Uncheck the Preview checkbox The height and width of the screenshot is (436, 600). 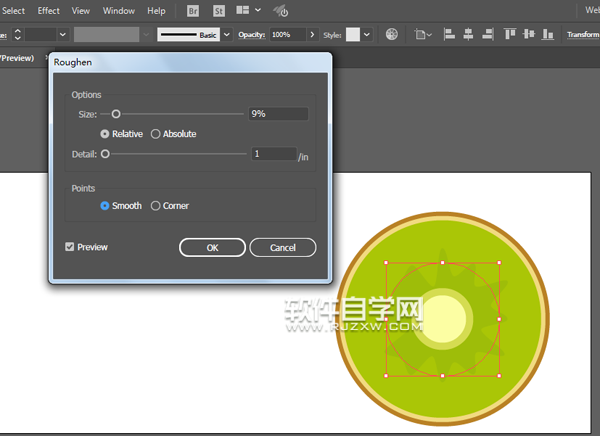(x=69, y=247)
